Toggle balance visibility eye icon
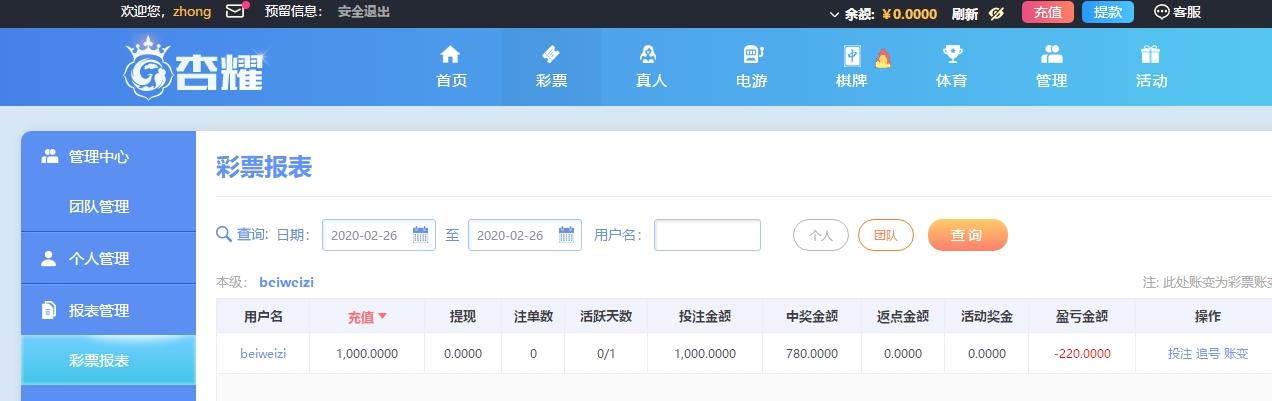The image size is (1272, 401). coord(995,13)
